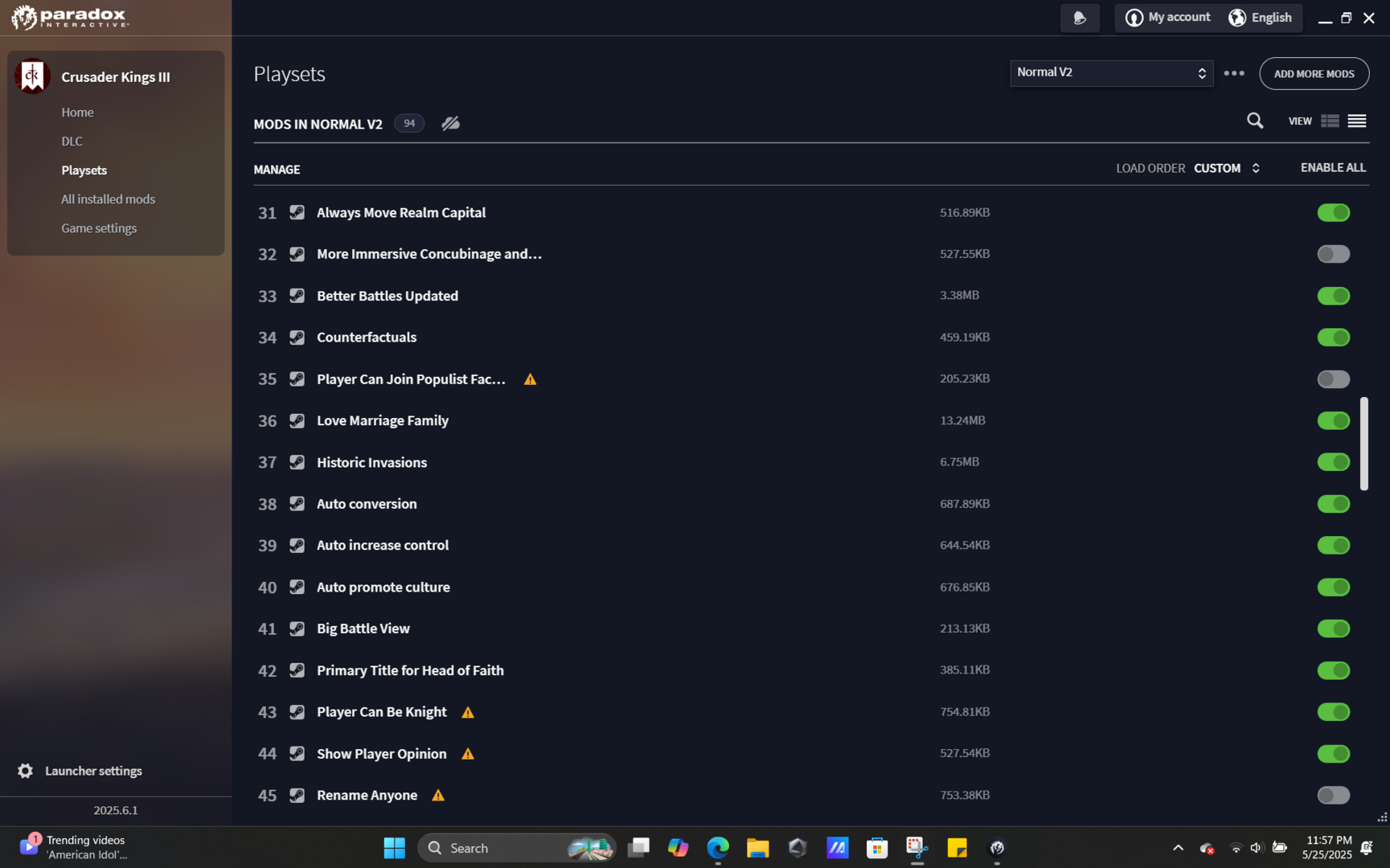Open File Explorer from taskbar
The height and width of the screenshot is (868, 1390).
[757, 848]
